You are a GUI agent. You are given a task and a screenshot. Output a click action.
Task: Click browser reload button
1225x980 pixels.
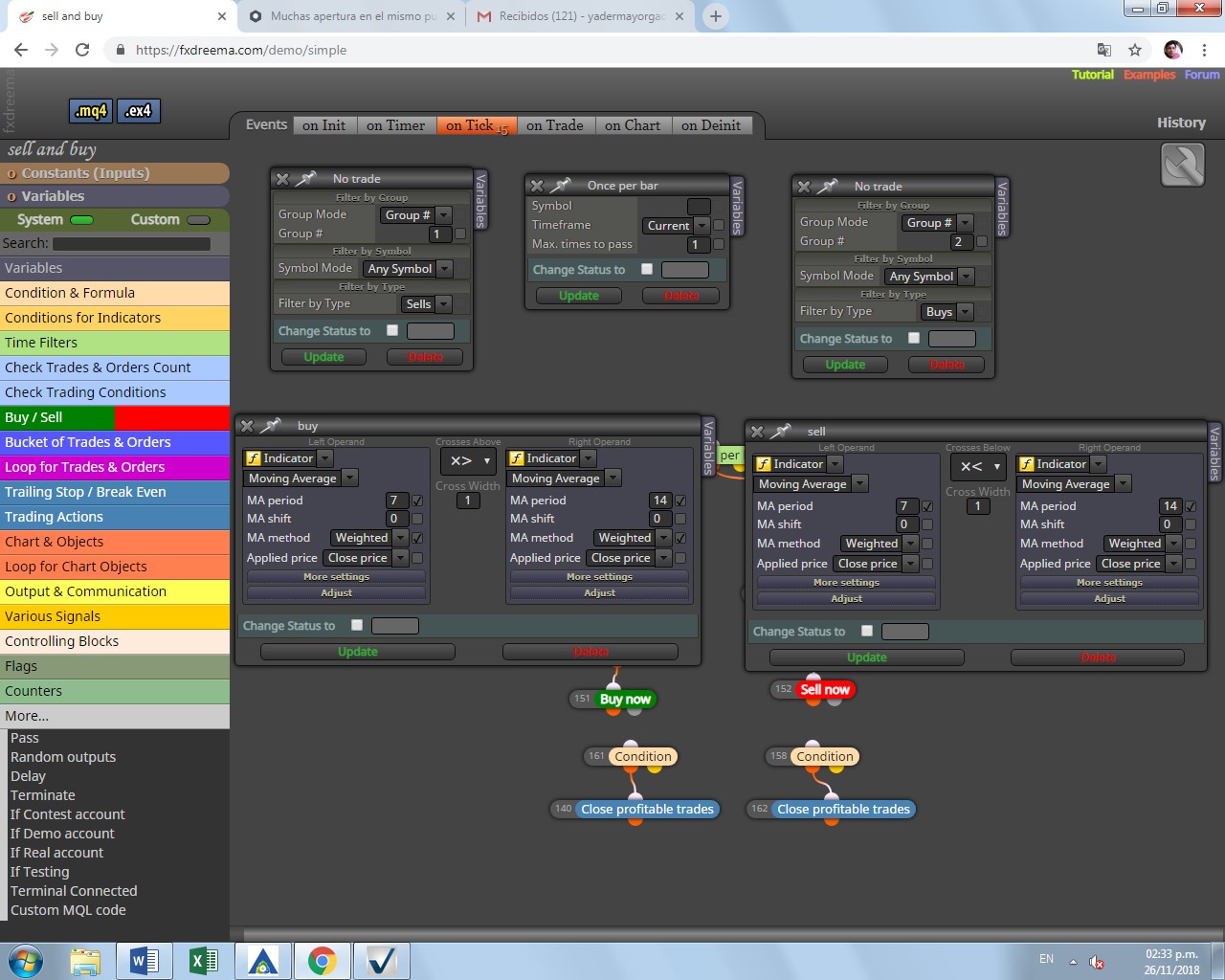(x=82, y=50)
